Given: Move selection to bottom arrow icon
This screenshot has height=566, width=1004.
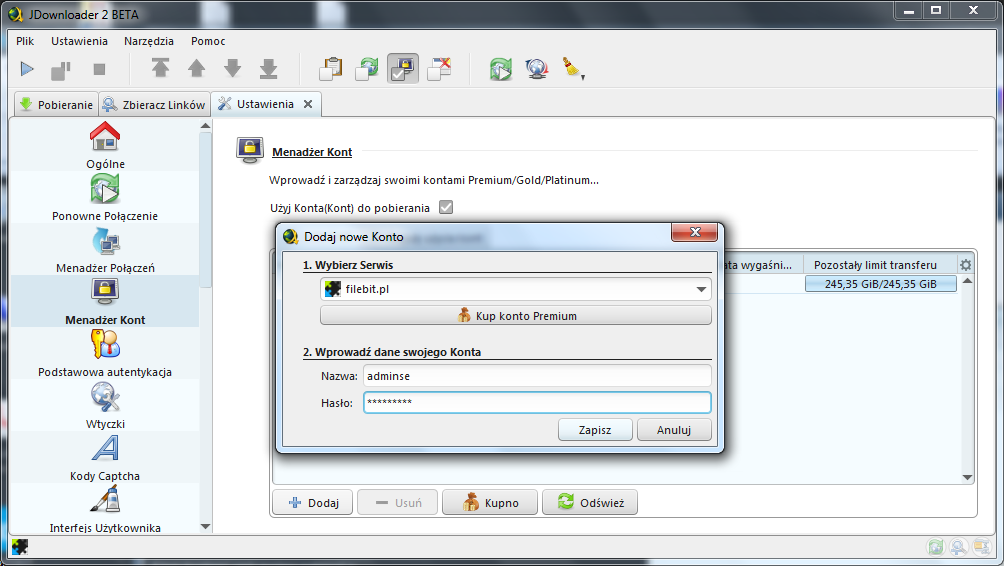Looking at the screenshot, I should (268, 69).
